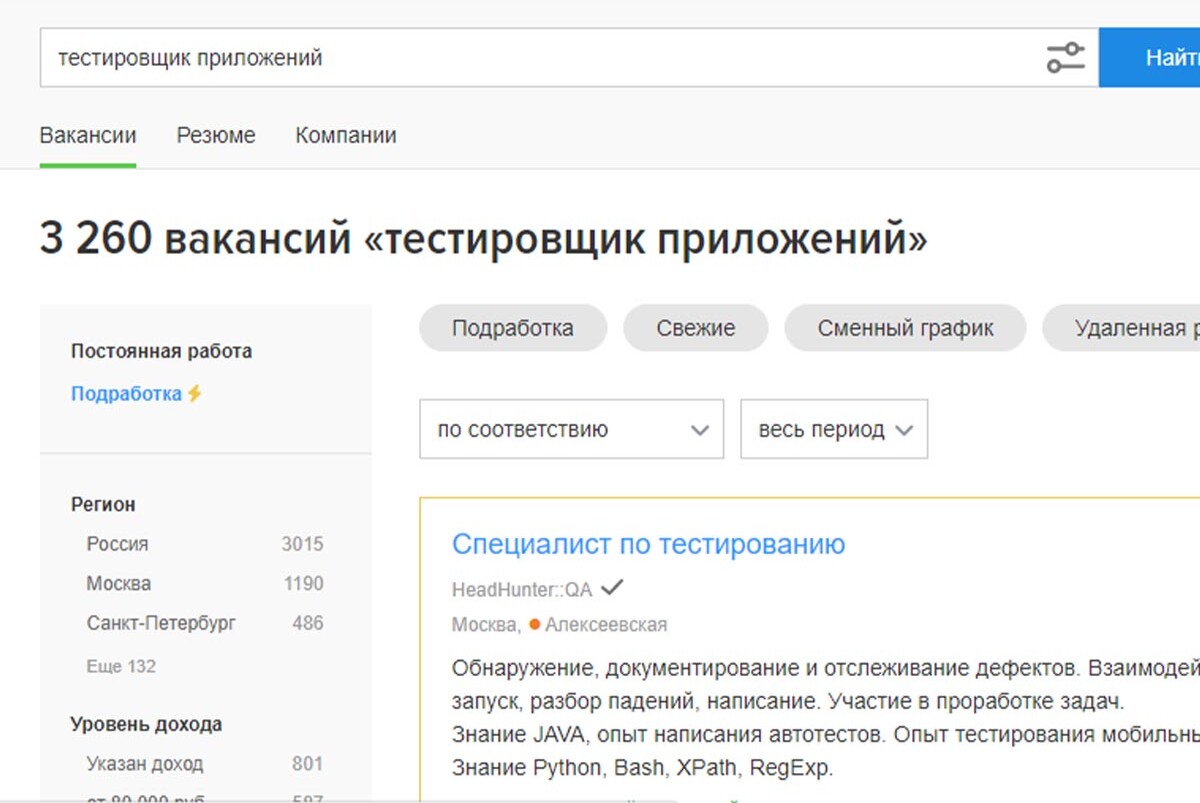The image size is (1200, 803).
Task: Enable the «Свежие» quick filter chip
Action: click(x=695, y=327)
